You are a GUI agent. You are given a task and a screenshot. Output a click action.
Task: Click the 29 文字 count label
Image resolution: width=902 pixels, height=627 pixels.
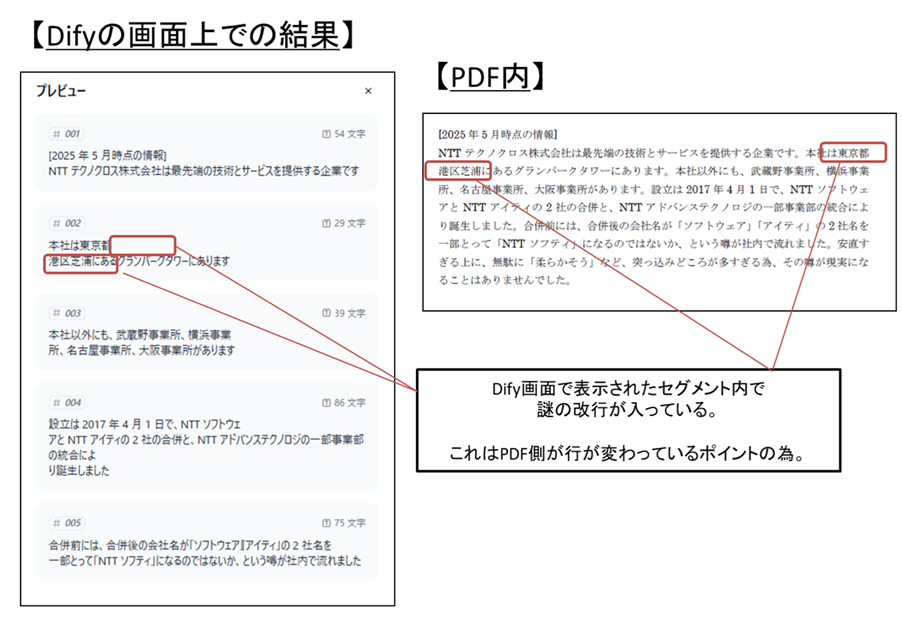[x=350, y=223]
